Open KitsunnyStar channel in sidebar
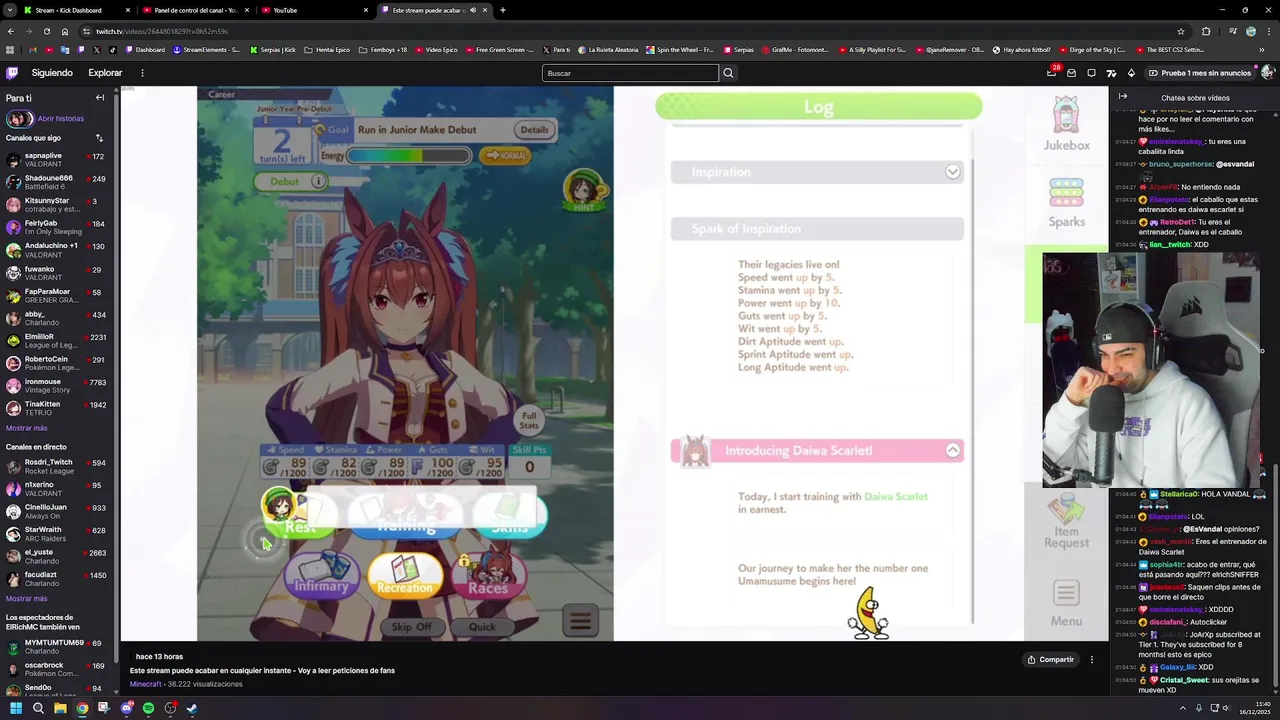Image resolution: width=1280 pixels, height=720 pixels. click(x=56, y=205)
